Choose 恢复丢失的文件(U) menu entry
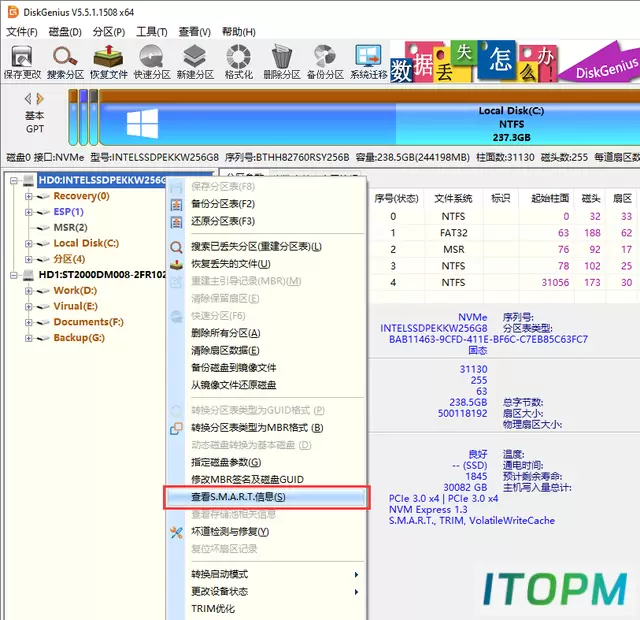 (231, 264)
